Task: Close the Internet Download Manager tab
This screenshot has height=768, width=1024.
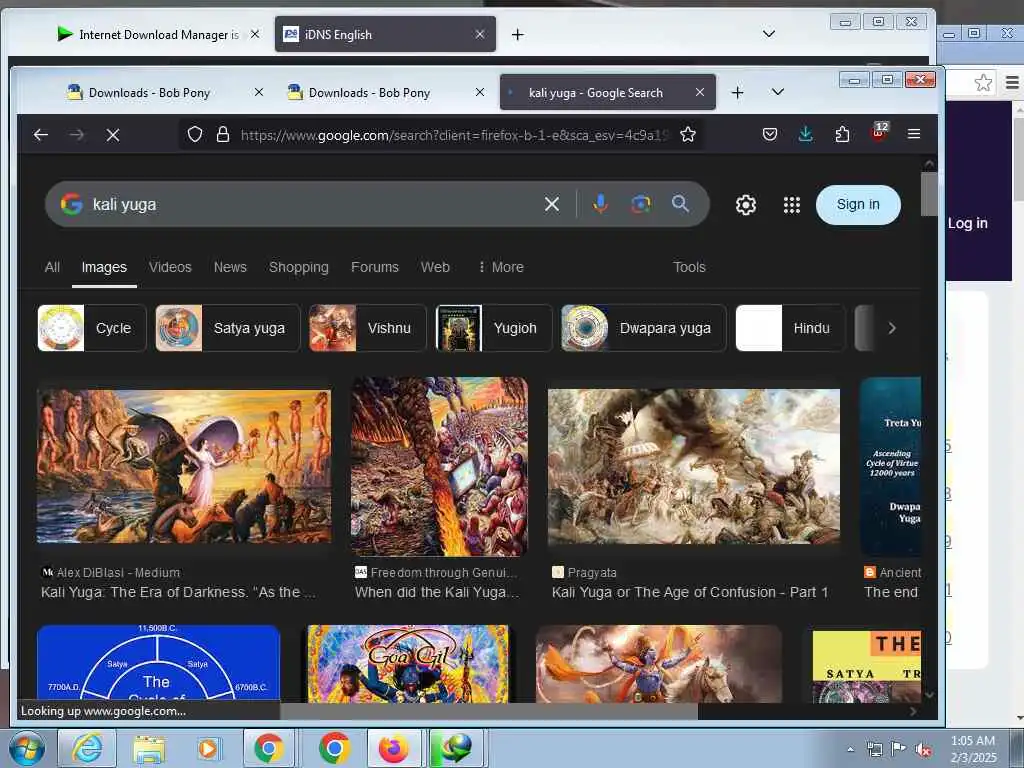Action: click(255, 34)
